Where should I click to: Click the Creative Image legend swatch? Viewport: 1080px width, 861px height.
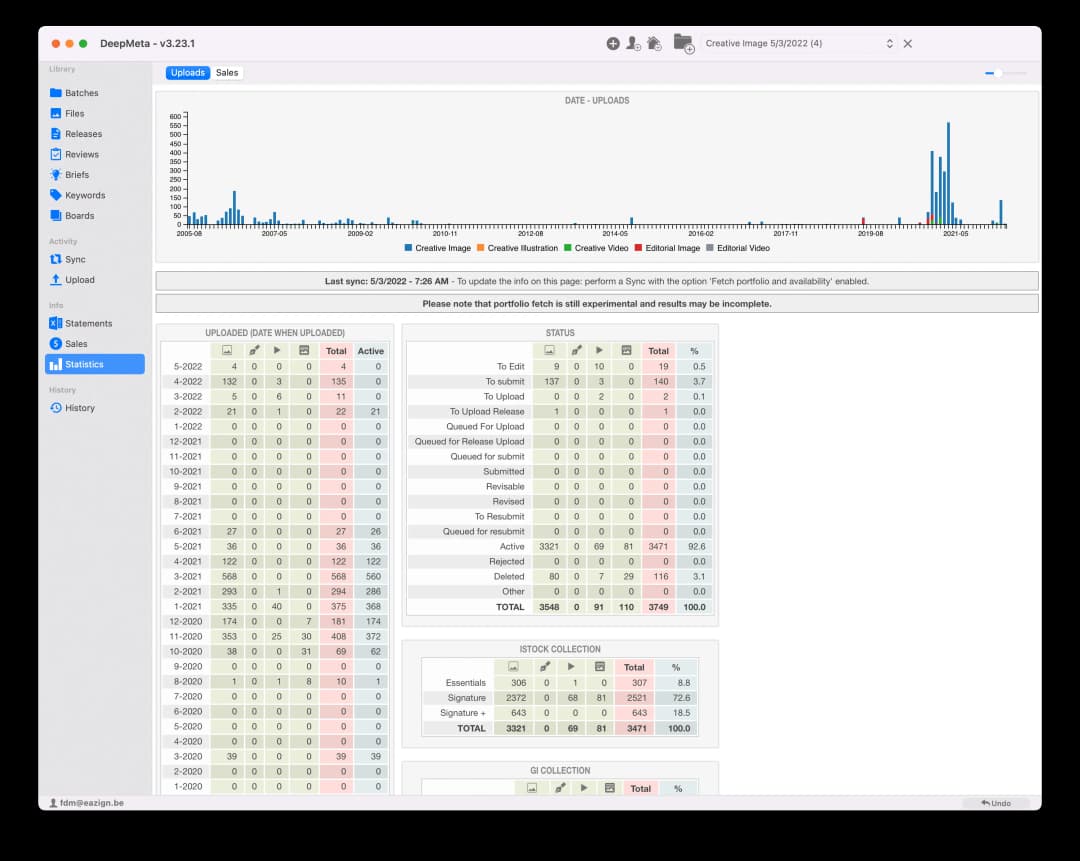(x=408, y=248)
